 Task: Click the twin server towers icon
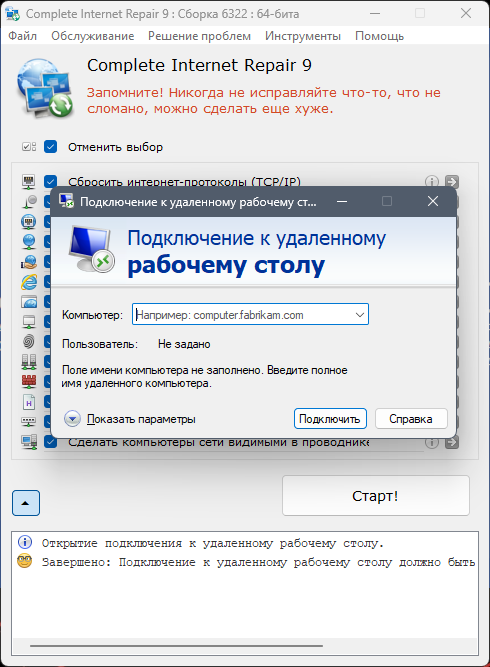(x=28, y=362)
